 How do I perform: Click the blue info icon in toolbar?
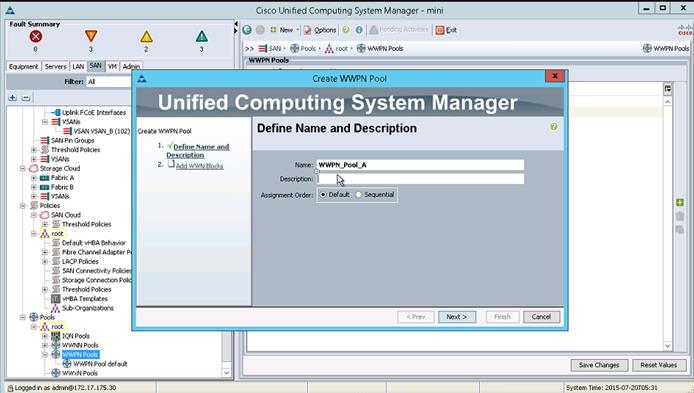pos(359,30)
